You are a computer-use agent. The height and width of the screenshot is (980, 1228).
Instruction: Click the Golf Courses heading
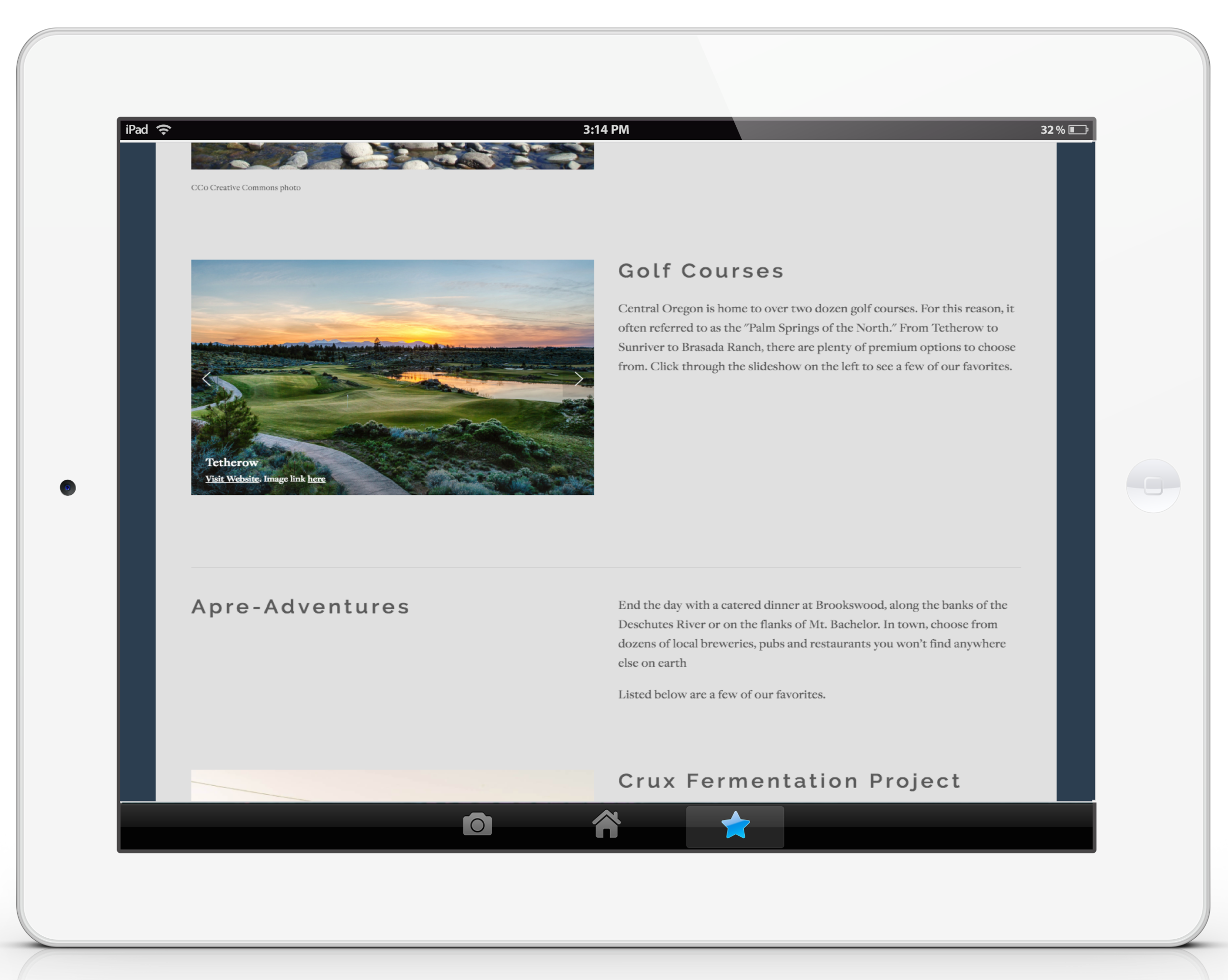point(700,271)
